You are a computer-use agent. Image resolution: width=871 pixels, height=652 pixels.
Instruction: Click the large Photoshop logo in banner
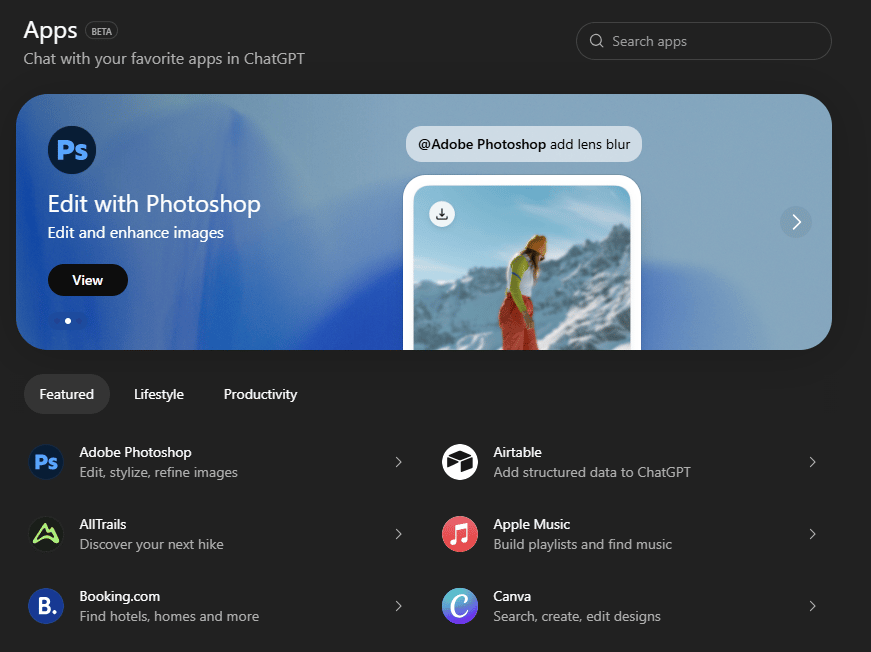pos(72,151)
